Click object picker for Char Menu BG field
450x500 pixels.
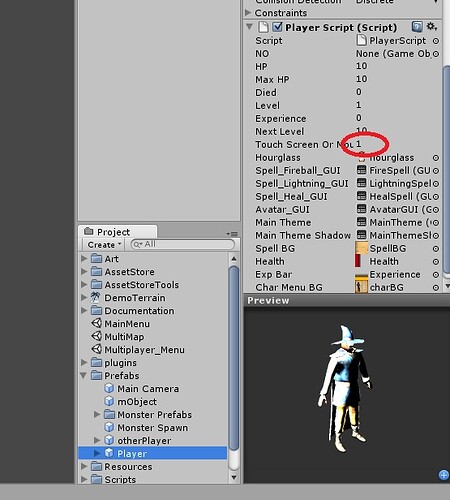[436, 288]
